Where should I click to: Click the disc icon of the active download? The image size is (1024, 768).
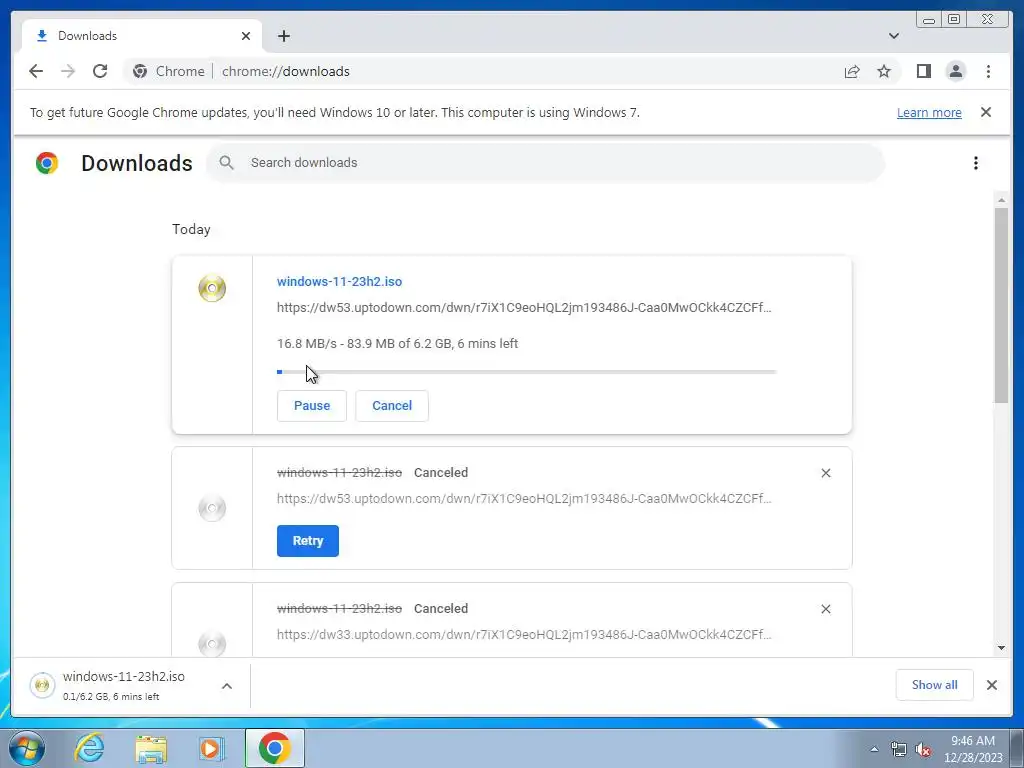pyautogui.click(x=212, y=288)
